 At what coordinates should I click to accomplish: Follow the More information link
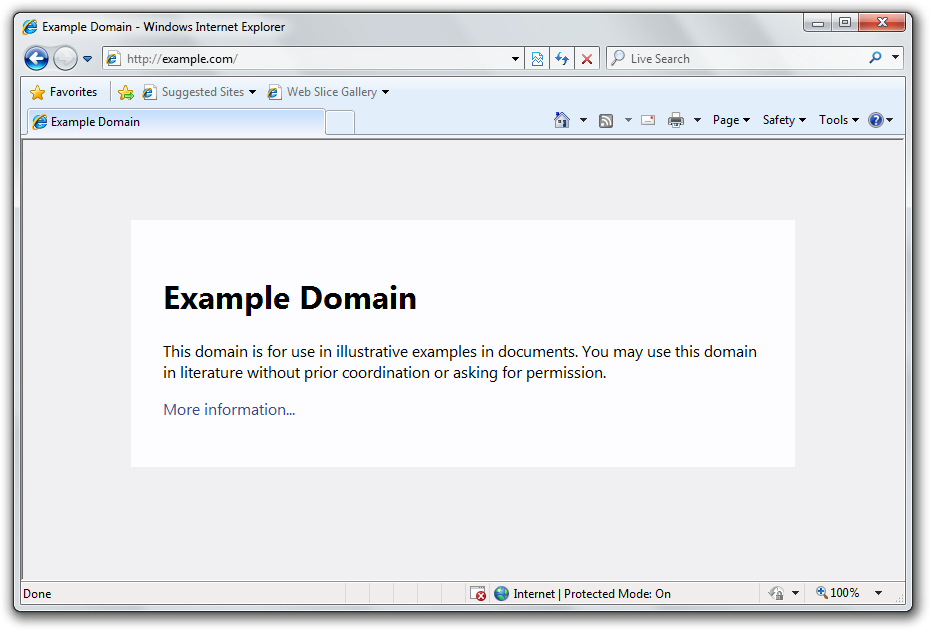coord(229,409)
